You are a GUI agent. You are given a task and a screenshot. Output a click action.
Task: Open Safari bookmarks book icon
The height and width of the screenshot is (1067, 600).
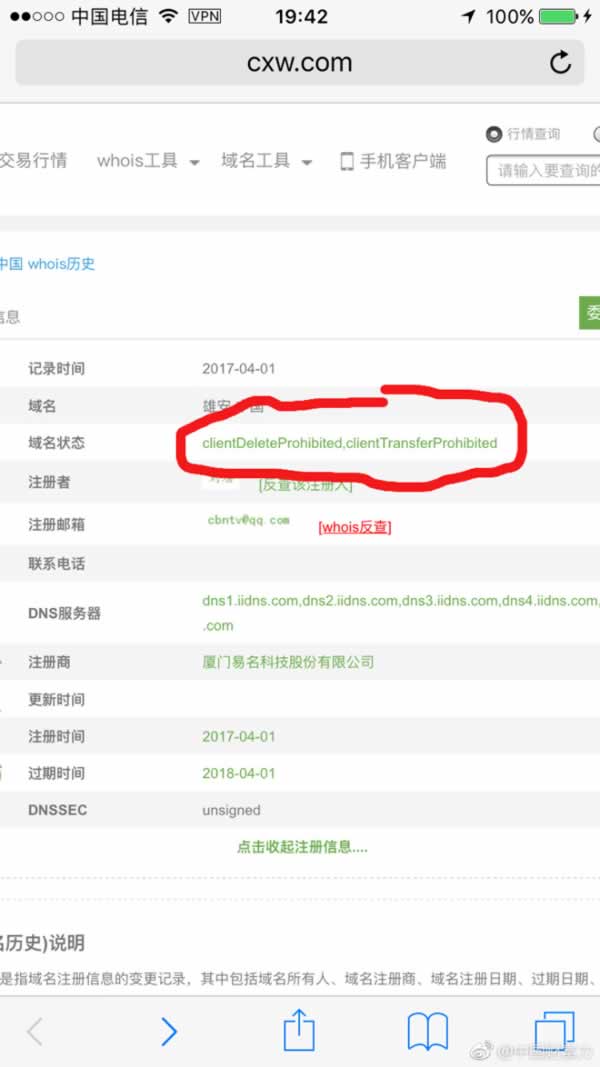click(427, 1031)
